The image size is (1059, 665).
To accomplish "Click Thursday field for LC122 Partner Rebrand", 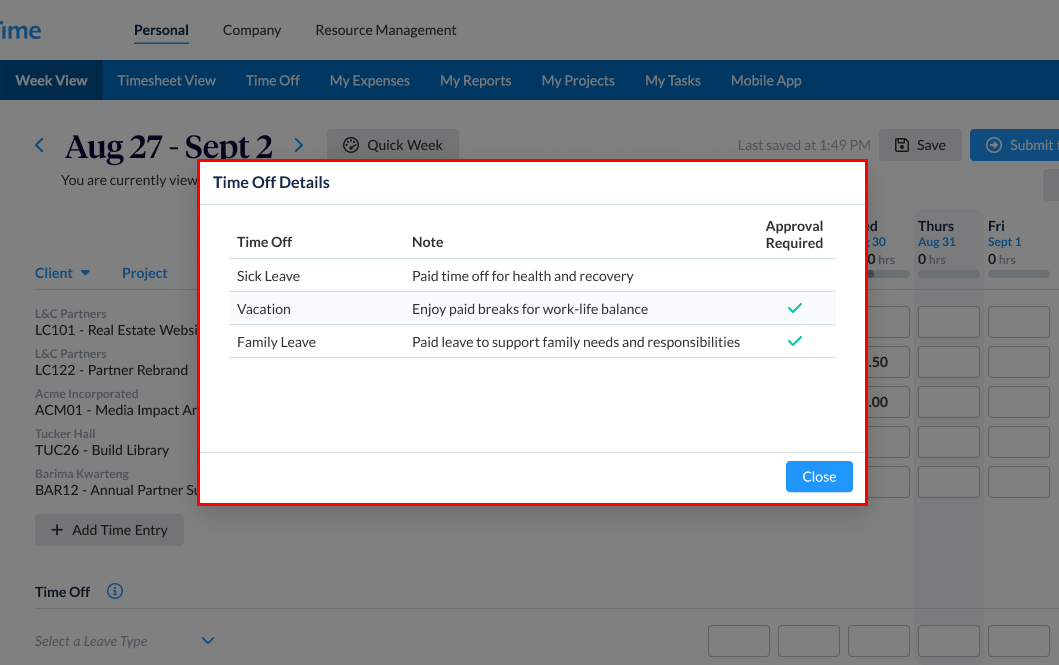I will pyautogui.click(x=948, y=362).
